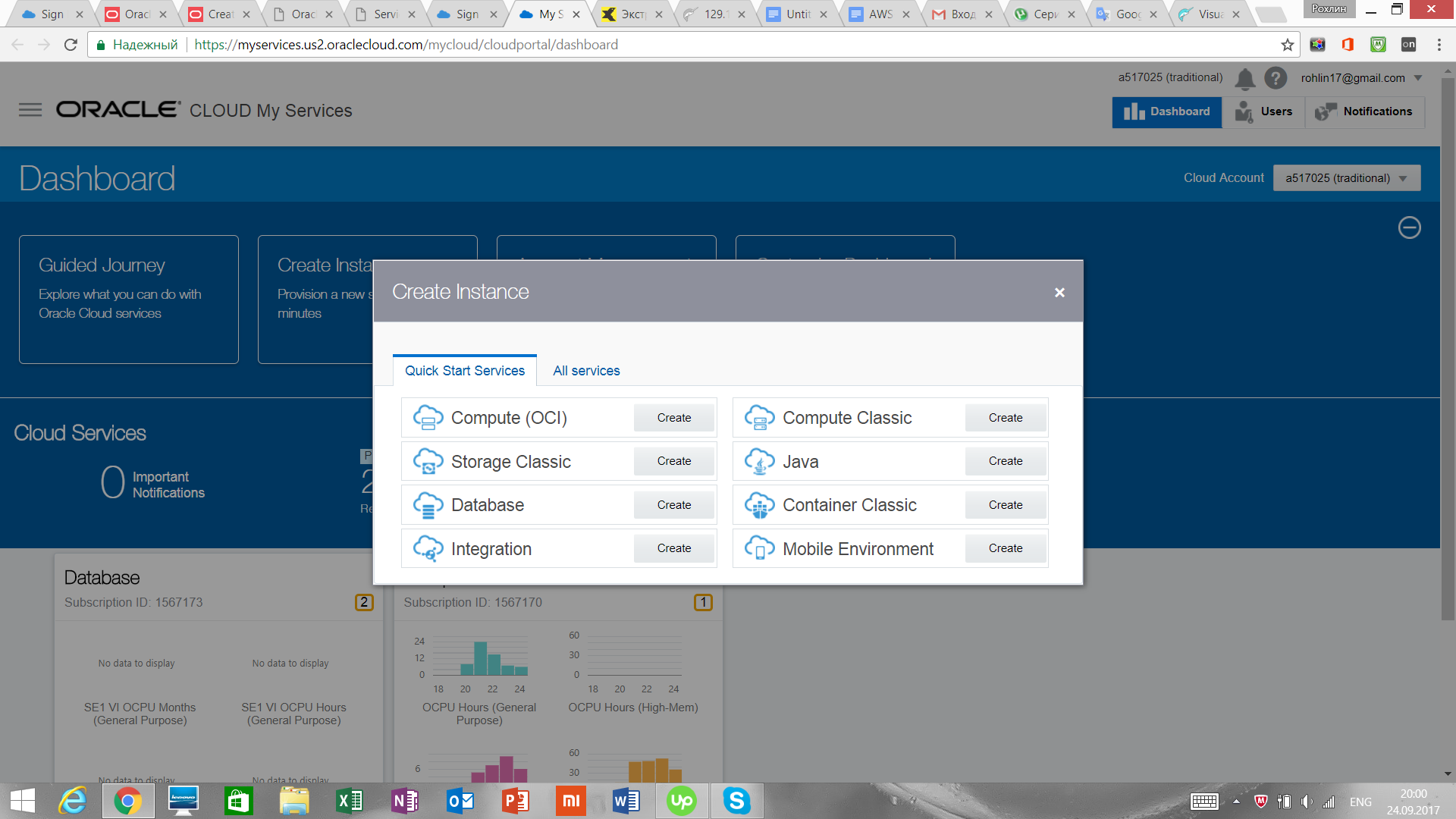Open the rohlin17@gmail.com user menu
This screenshot has width=1456, height=819.
[1360, 78]
